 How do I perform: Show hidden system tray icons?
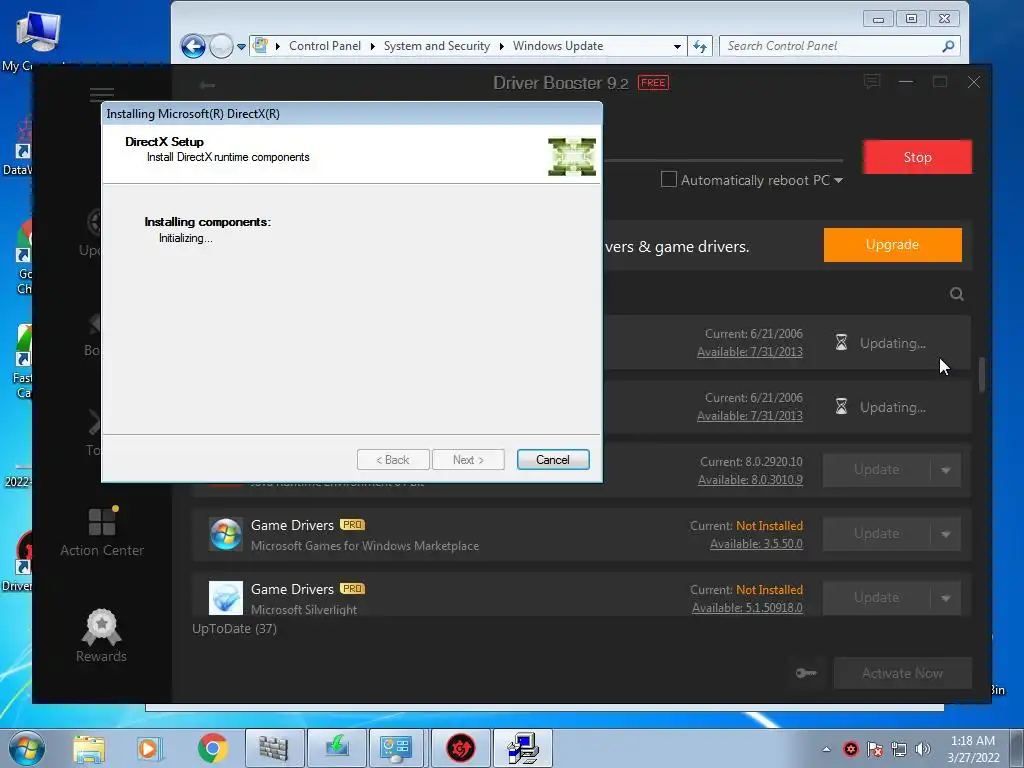click(x=827, y=749)
